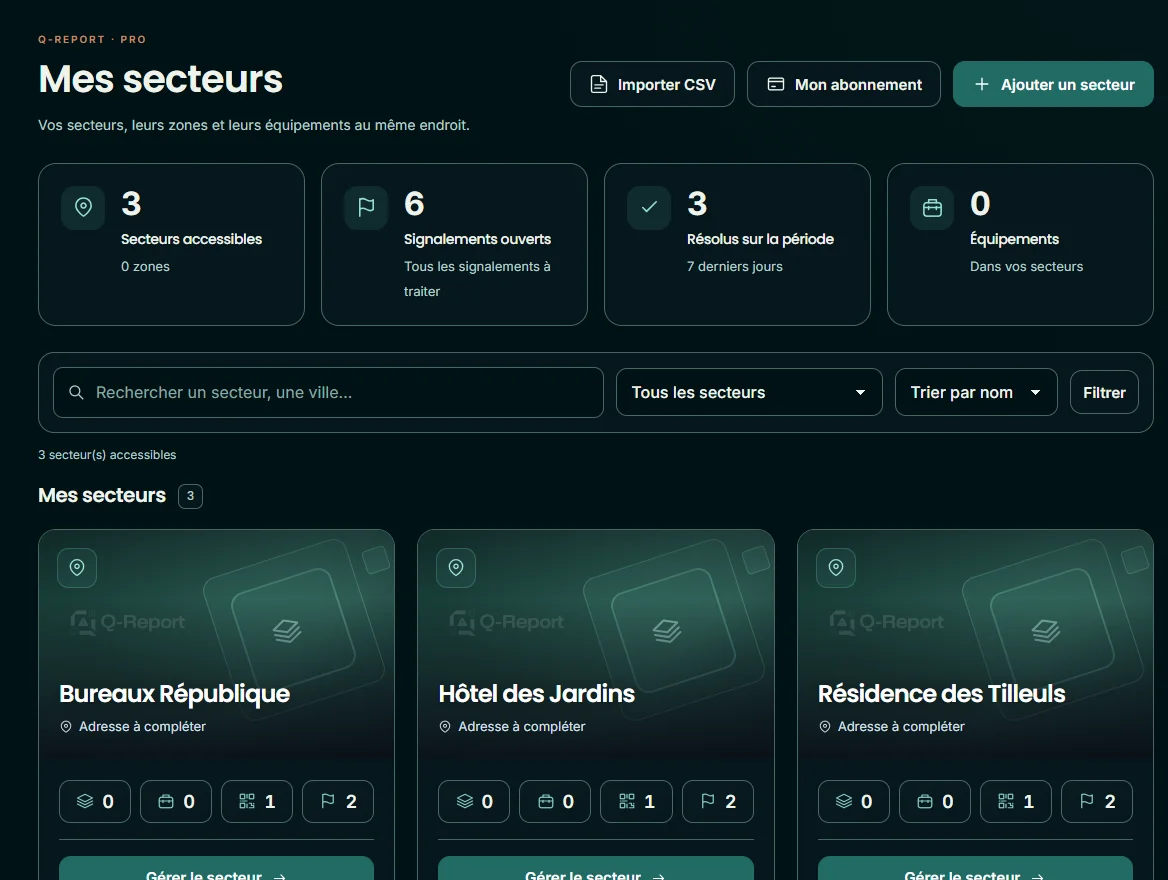Open the Hôtel des Jardins sector title
The width and height of the screenshot is (1168, 880).
click(x=536, y=694)
